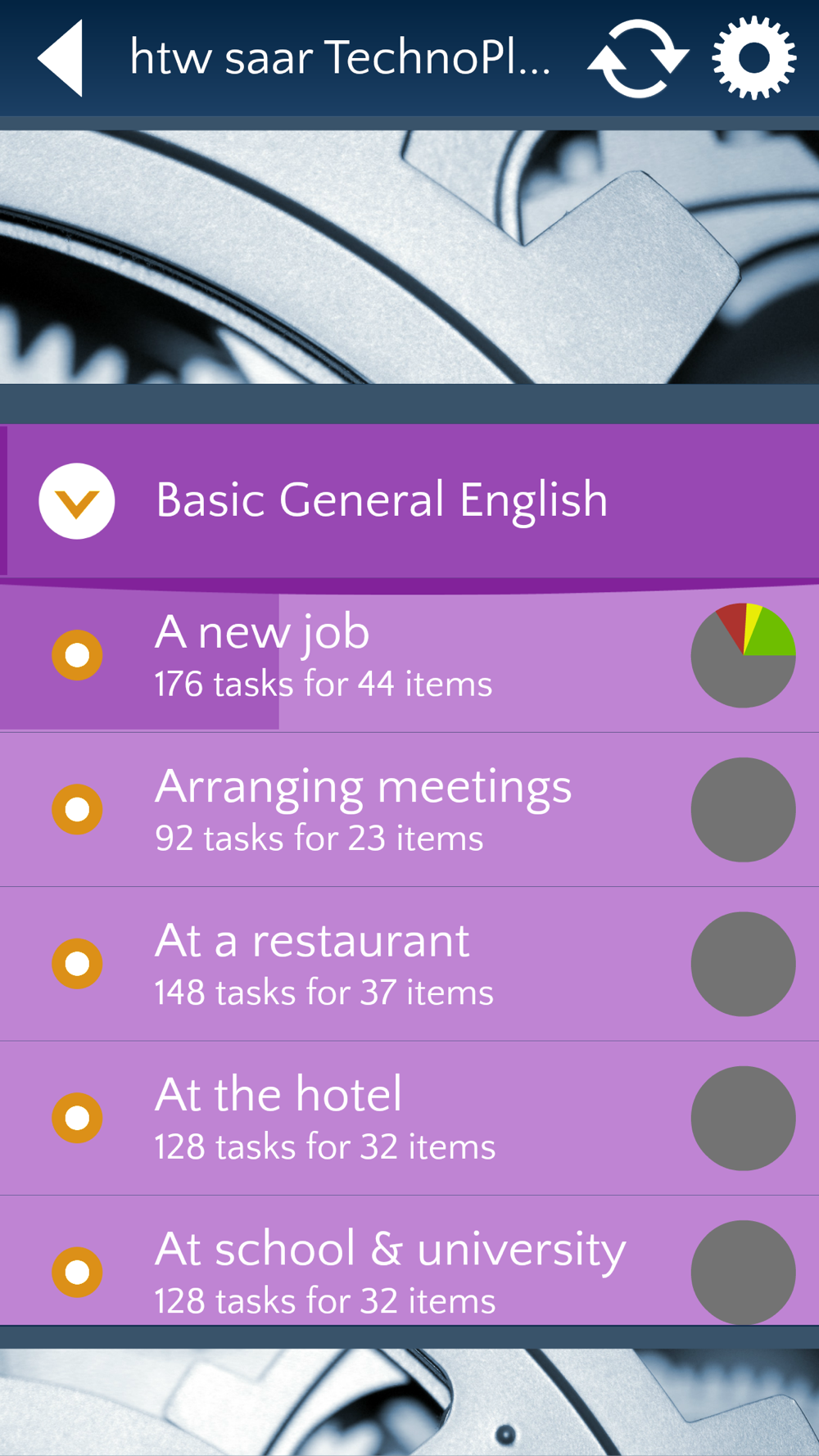819x1456 pixels.
Task: Click At school & university bullet icon
Action: pos(77,1272)
